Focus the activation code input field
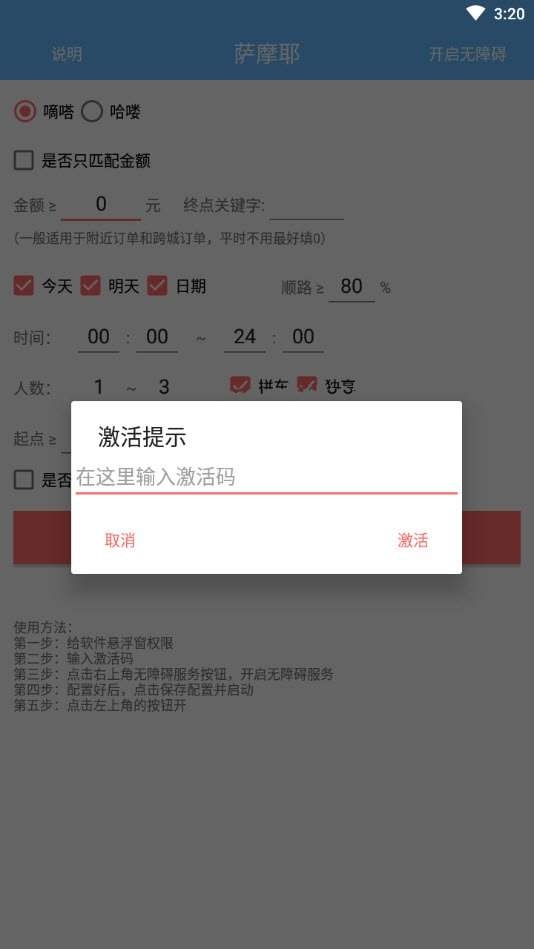Viewport: 534px width, 949px height. 266,478
